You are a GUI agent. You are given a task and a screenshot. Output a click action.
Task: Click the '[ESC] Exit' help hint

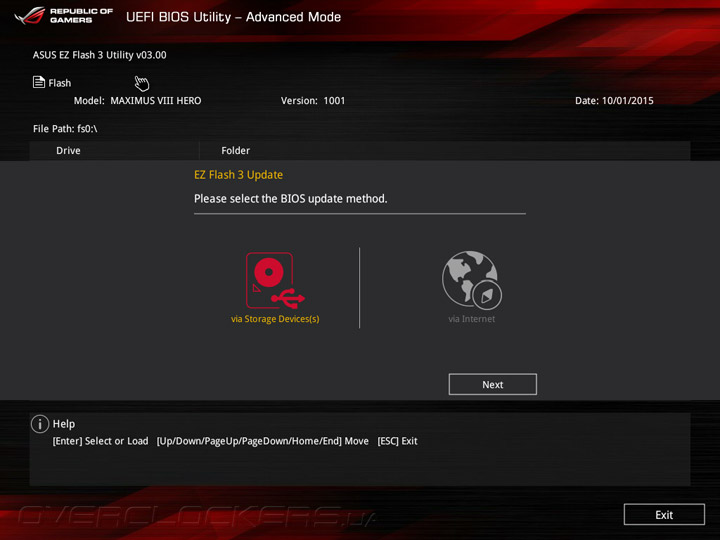[x=397, y=441]
